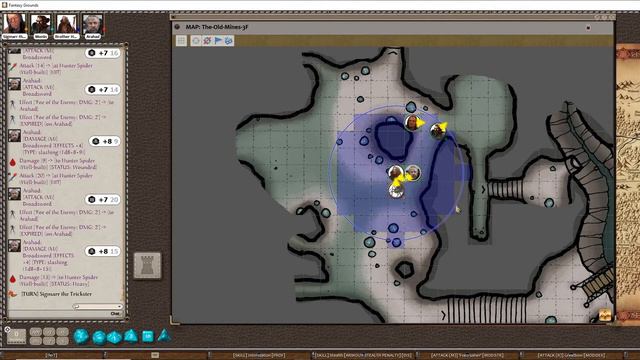Click the small icon at the map's bottom-right corner

point(605,316)
